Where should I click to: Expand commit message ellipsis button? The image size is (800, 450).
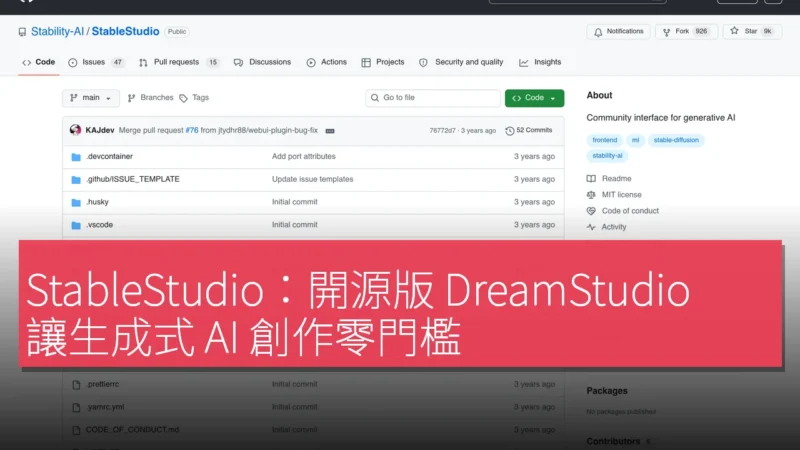pyautogui.click(x=330, y=131)
